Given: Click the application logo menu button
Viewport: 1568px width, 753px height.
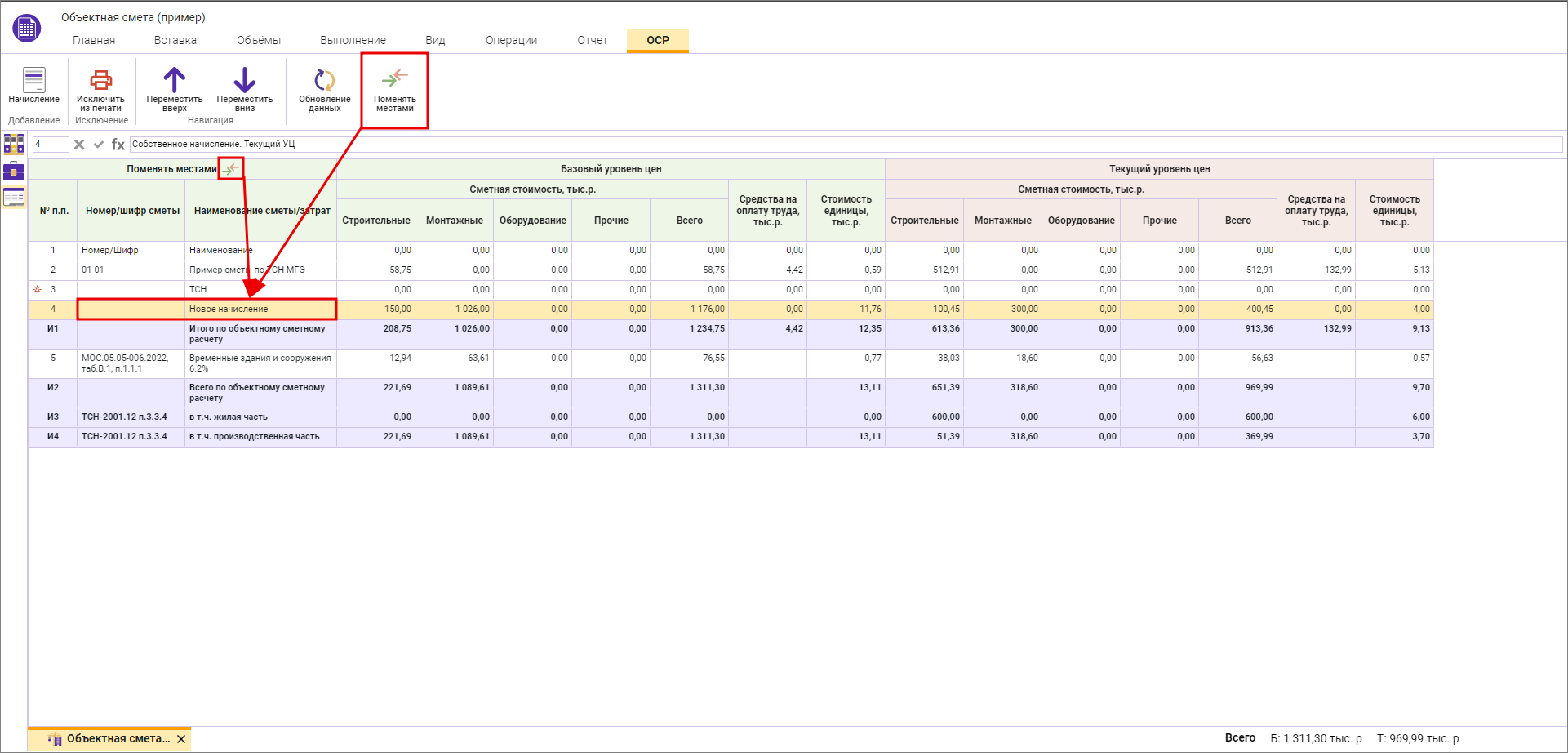Looking at the screenshot, I should point(26,29).
